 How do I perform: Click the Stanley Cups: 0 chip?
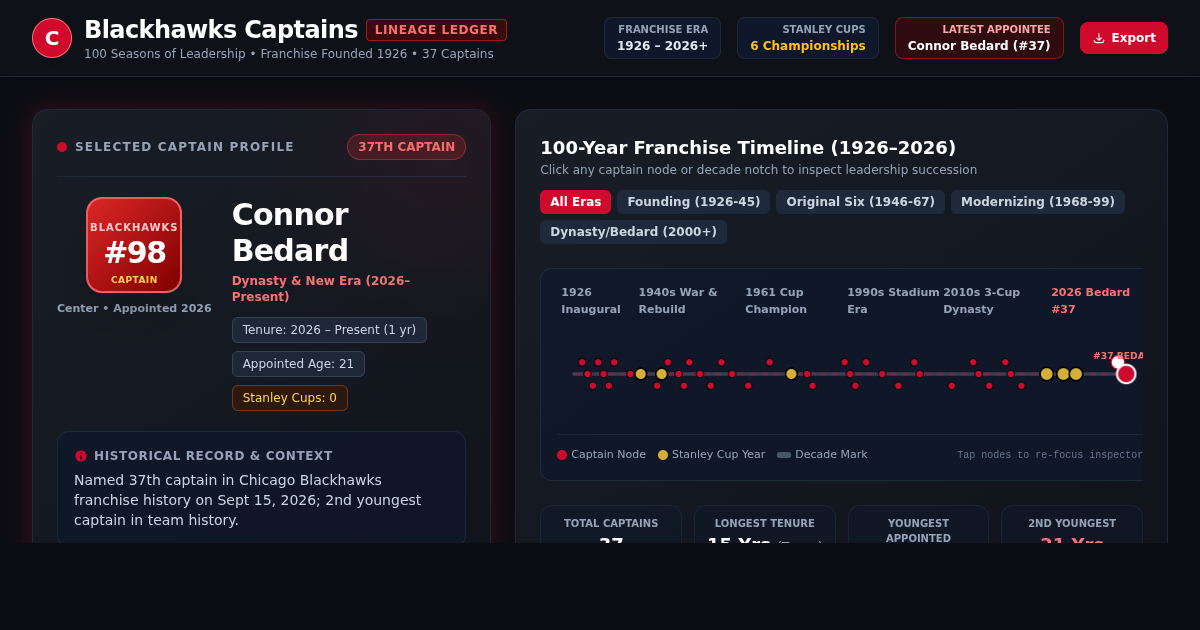point(290,398)
